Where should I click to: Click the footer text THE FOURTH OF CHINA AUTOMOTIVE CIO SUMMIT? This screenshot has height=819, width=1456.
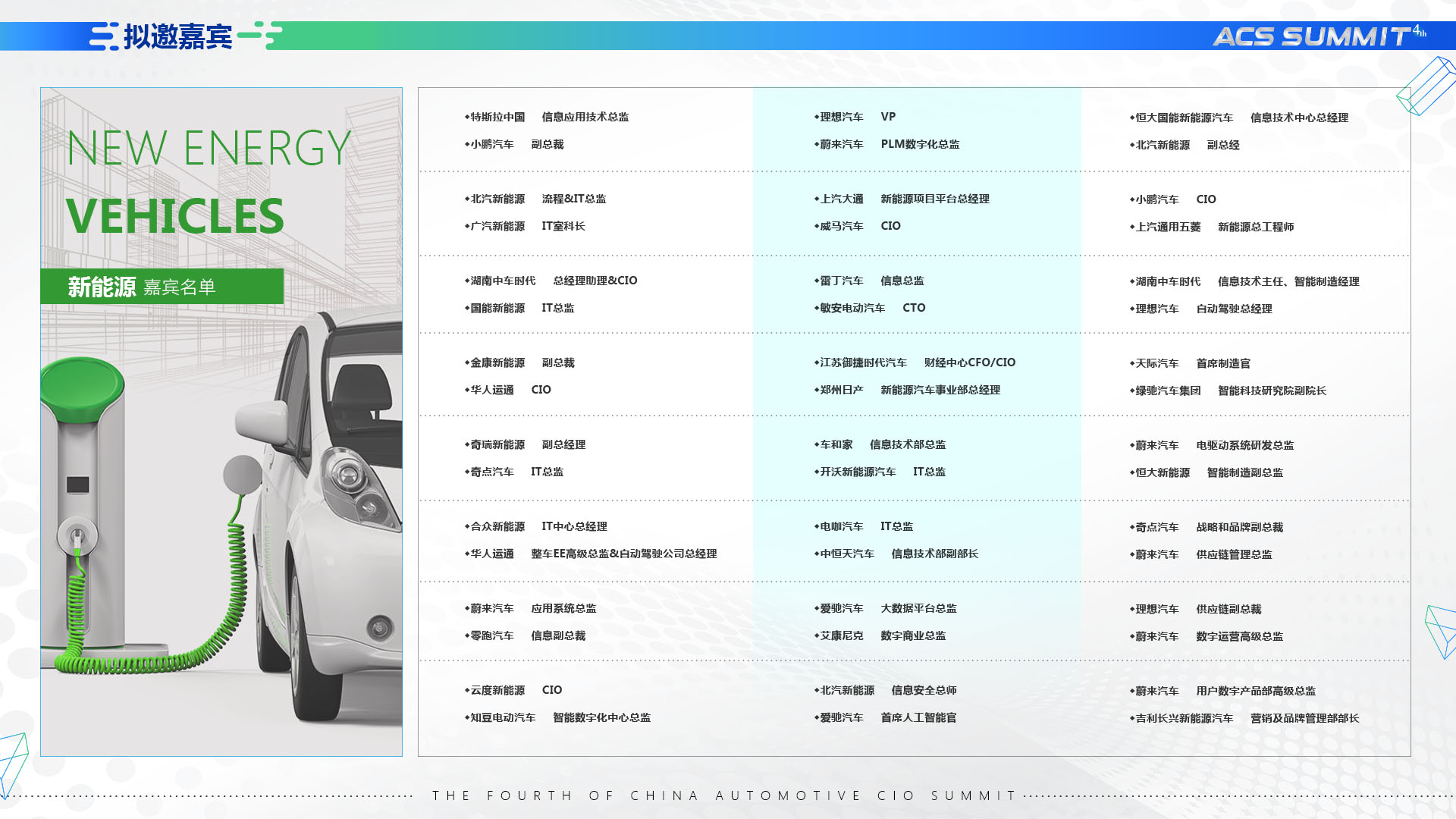coord(724,795)
